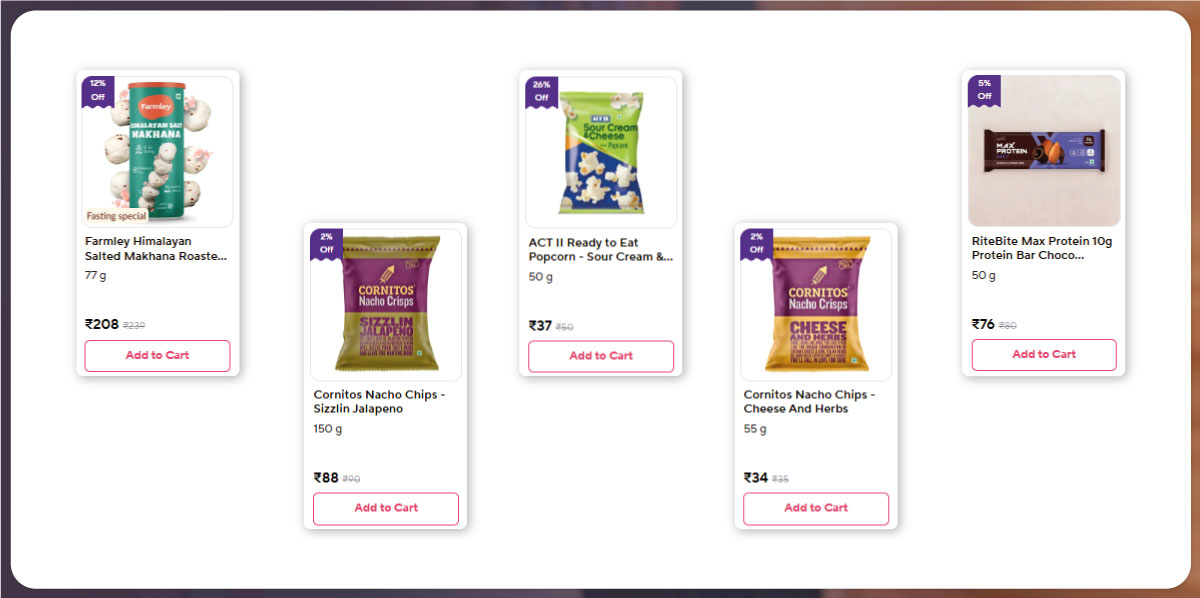Click the 2% Off badge on Cheese And Herbs

pos(756,243)
